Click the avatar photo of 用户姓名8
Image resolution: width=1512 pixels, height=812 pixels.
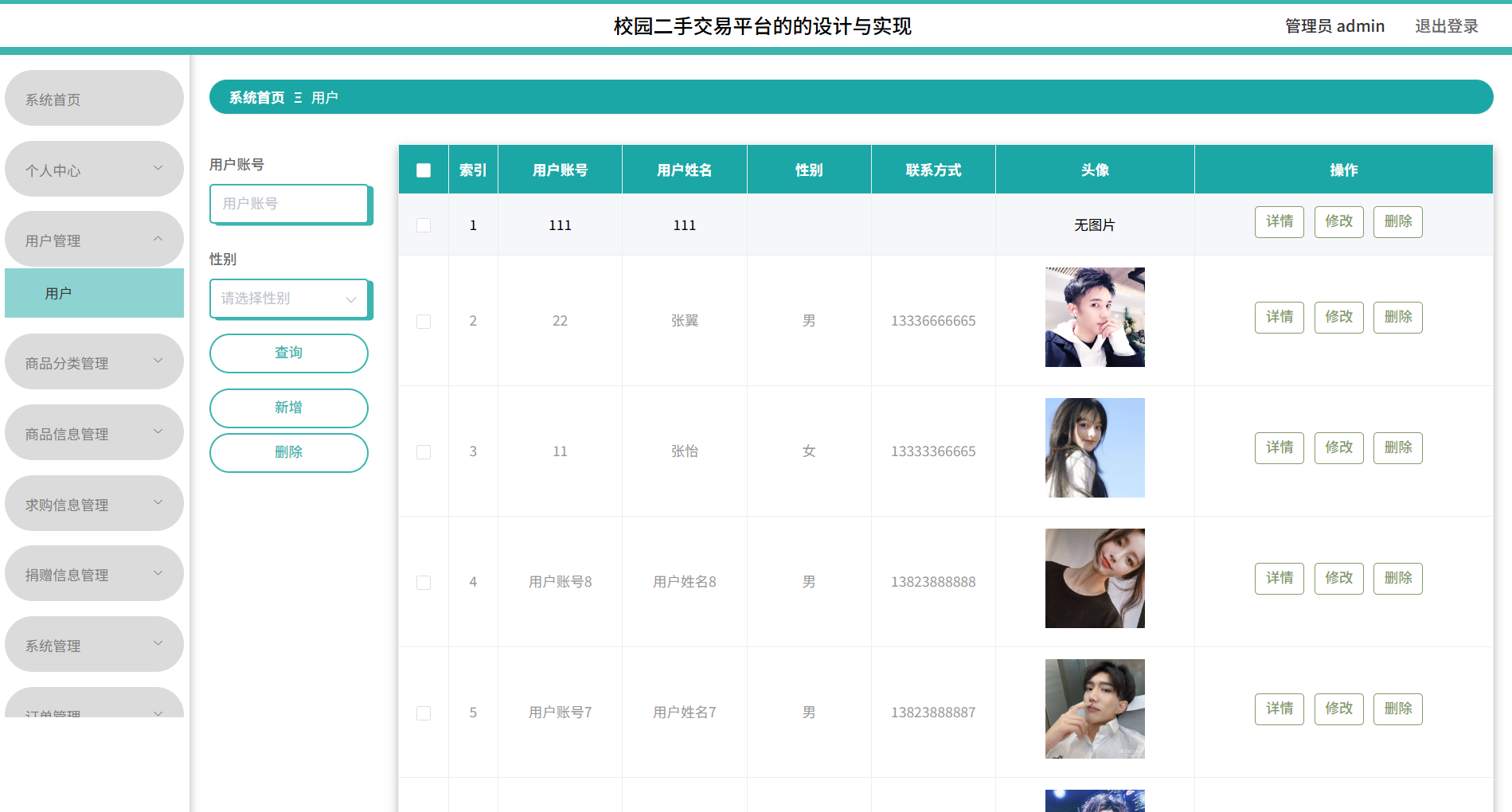1095,578
